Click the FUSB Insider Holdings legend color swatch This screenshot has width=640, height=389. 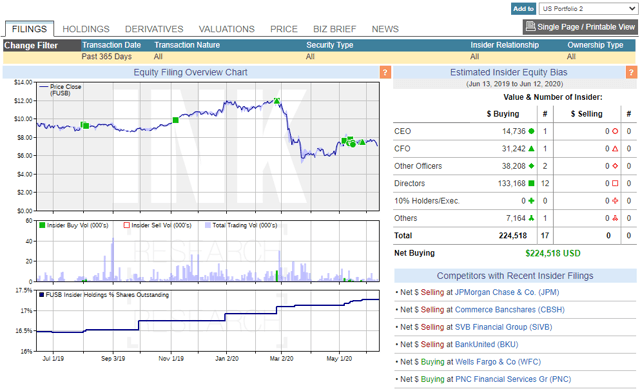click(41, 295)
